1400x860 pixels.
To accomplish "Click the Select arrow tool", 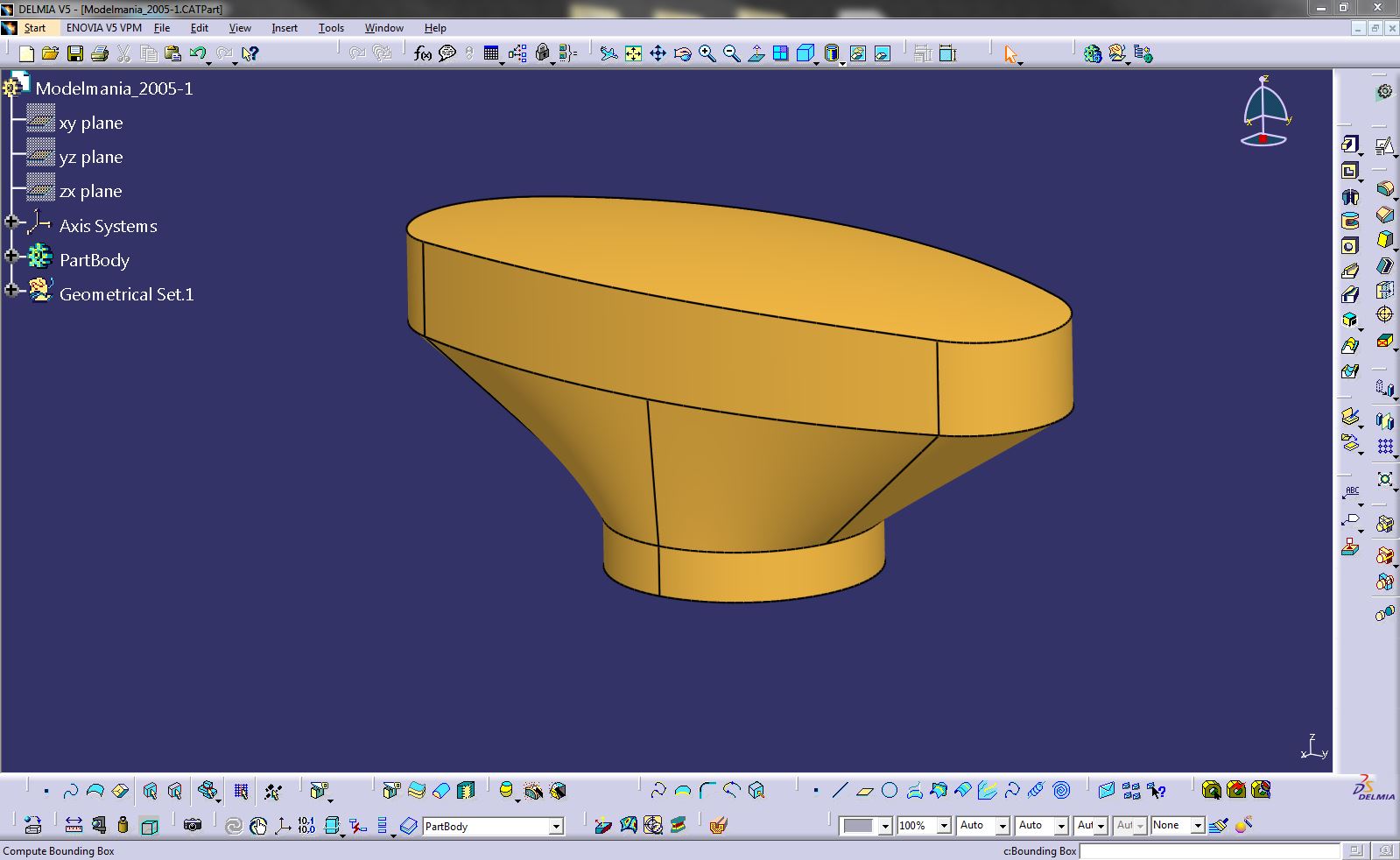I will coord(1010,53).
